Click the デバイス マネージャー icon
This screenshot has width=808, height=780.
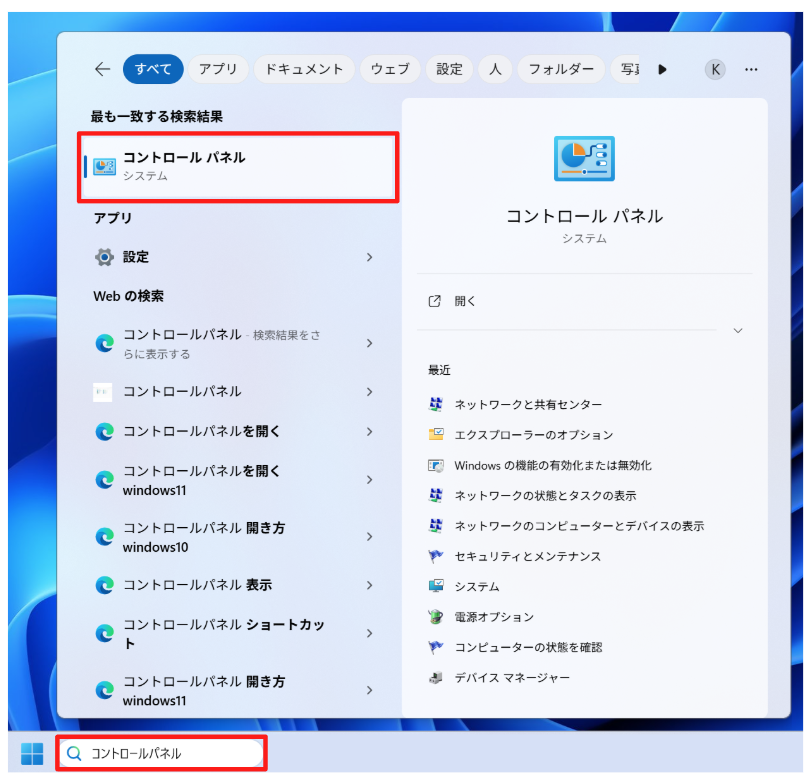435,677
